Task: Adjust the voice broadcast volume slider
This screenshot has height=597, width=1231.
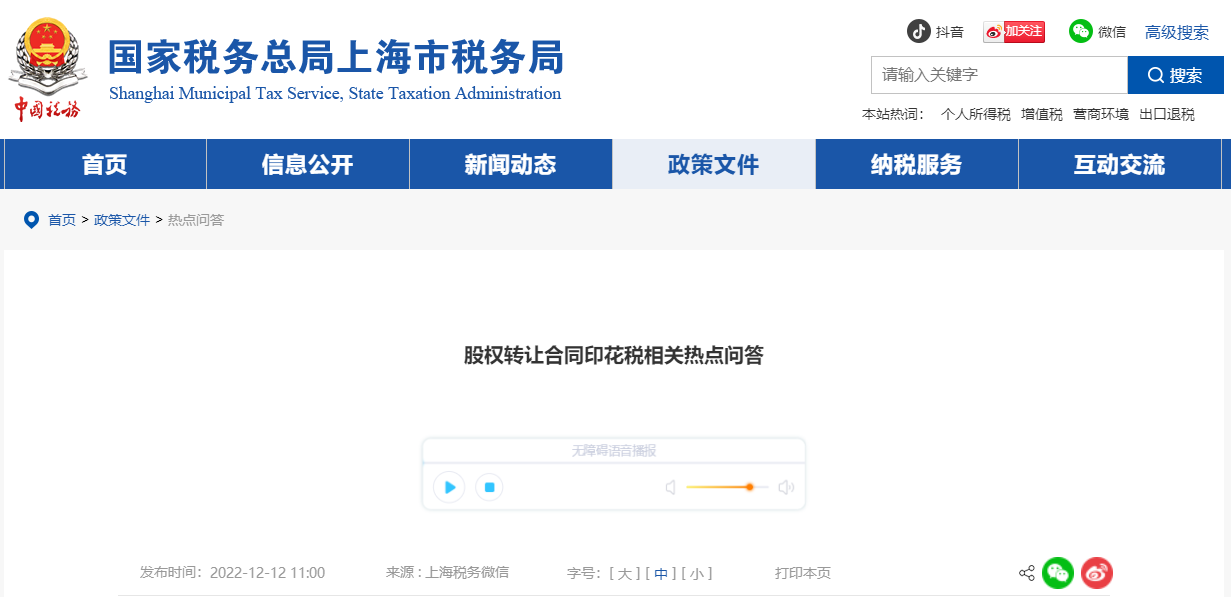Action: tap(749, 487)
